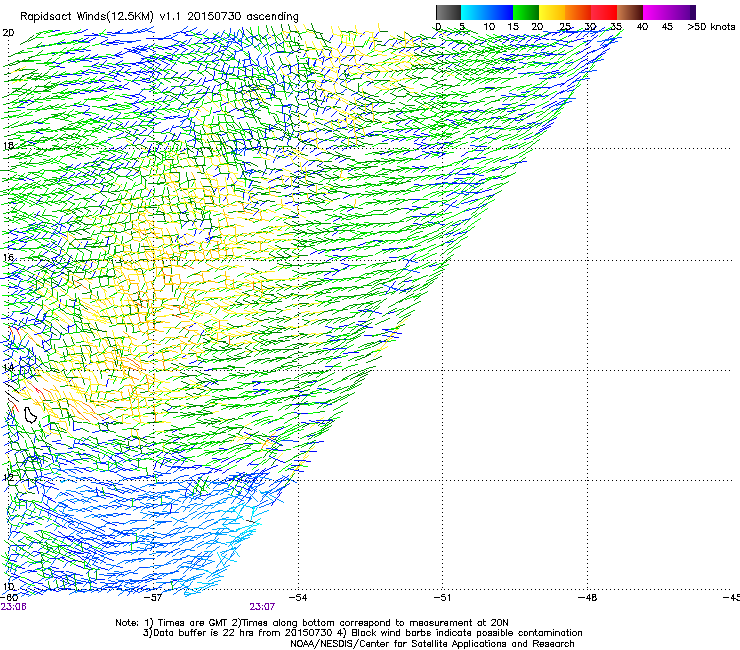
Task: Click the '16' latitude axis label
Action: (x=8, y=258)
